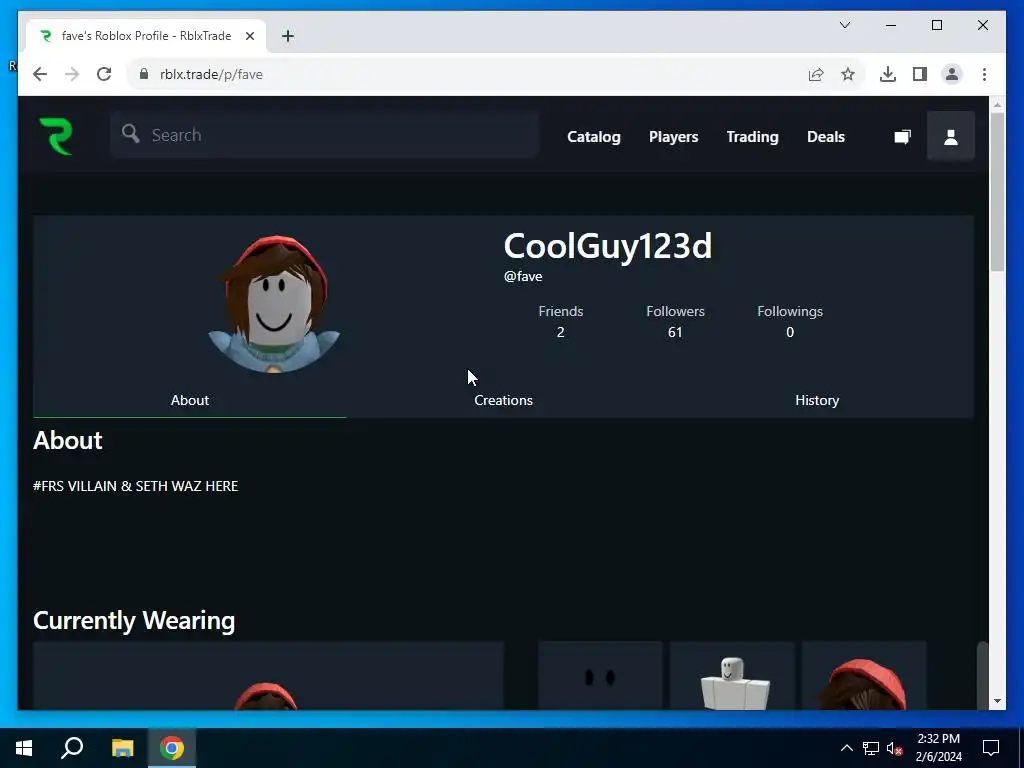Click the '#FRS VILLAIN & SETH WAZ HERE' bio text
The image size is (1024, 768).
(x=136, y=486)
